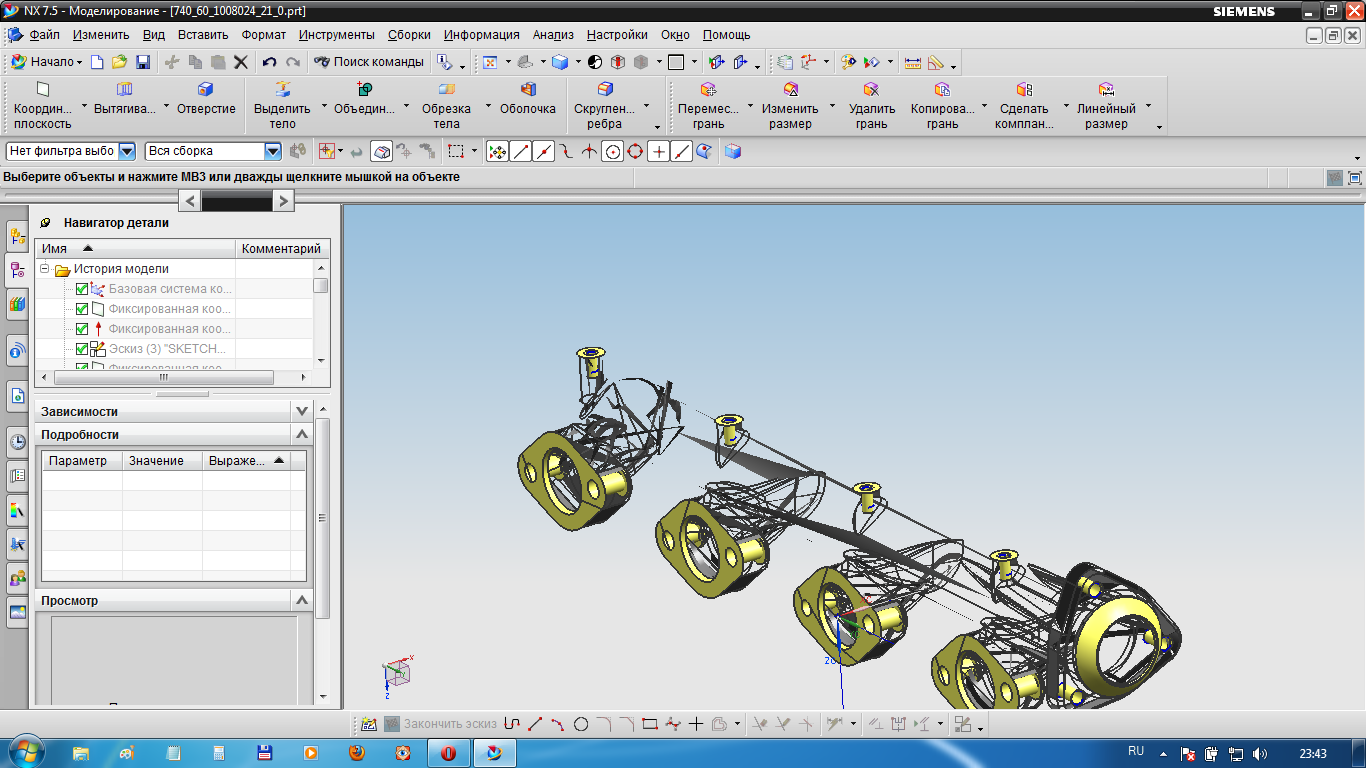Select the sketch Circle tool
1366x768 pixels.
coord(581,724)
